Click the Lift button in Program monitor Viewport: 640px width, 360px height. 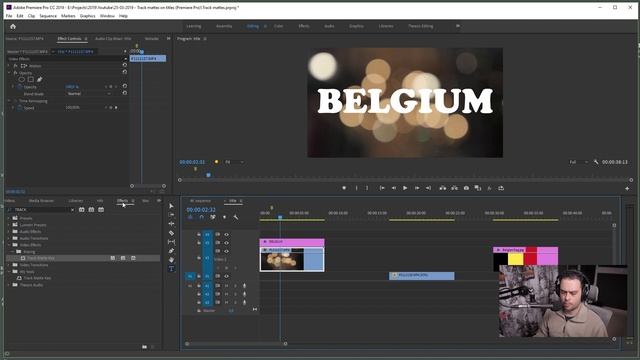[x=442, y=188]
